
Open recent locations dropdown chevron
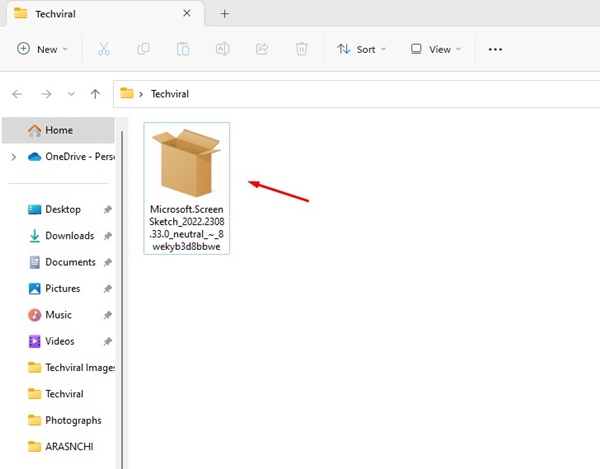pos(71,94)
